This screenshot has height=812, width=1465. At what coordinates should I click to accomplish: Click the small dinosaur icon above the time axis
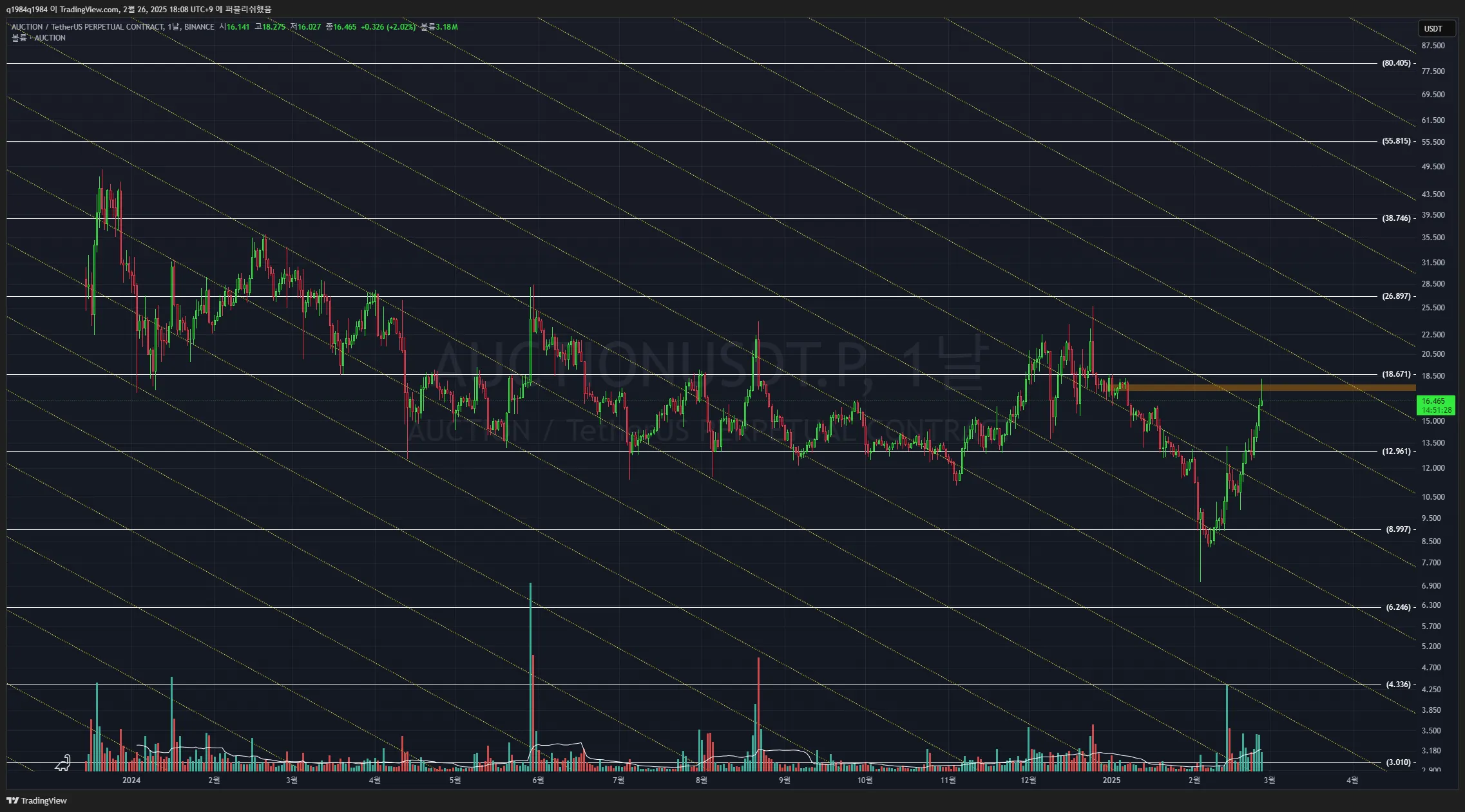click(x=63, y=763)
